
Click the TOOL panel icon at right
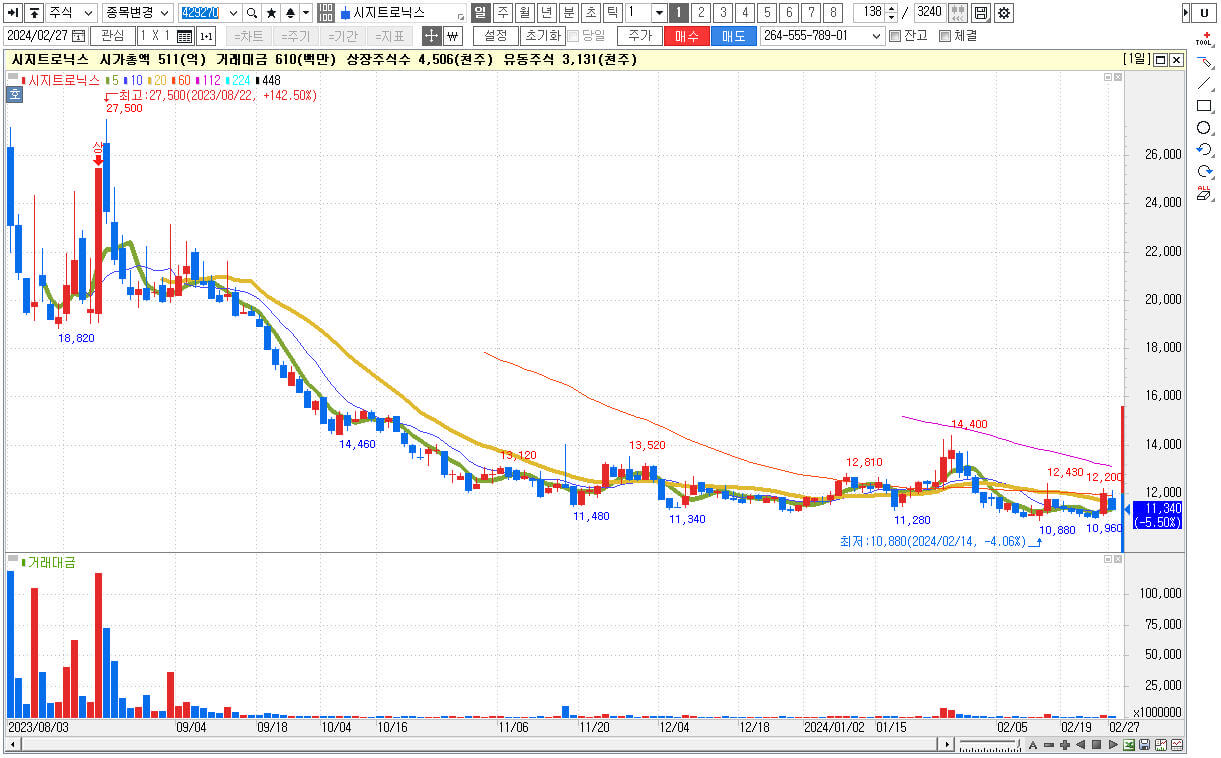tap(1204, 40)
